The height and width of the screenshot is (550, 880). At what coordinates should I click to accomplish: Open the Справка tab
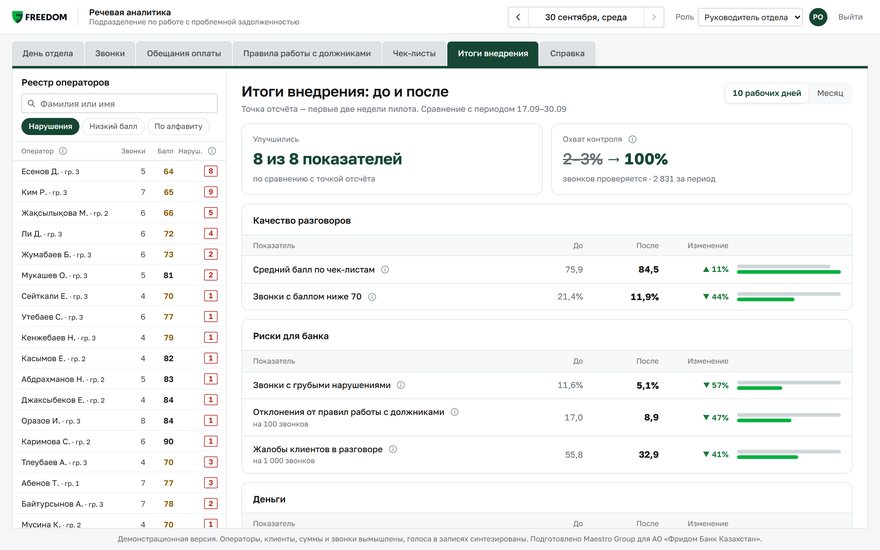tap(567, 54)
